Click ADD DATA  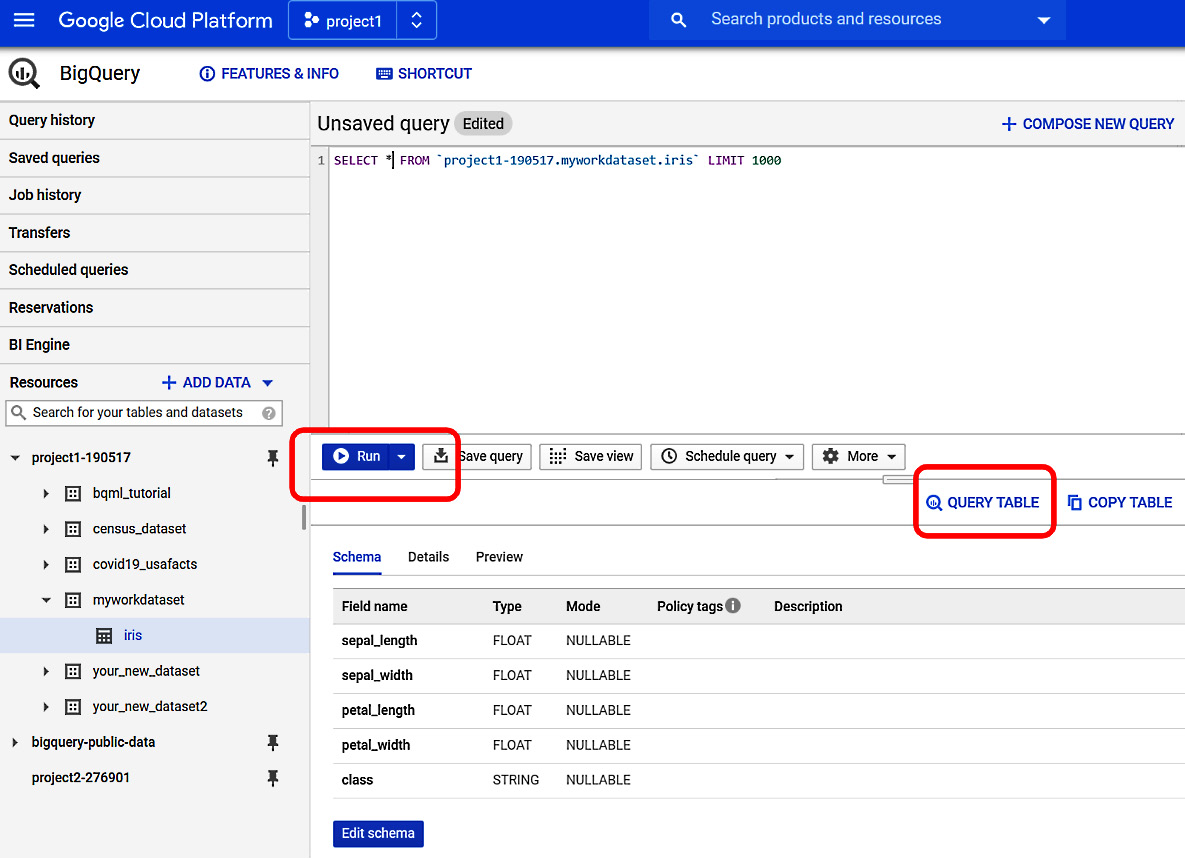(206, 383)
